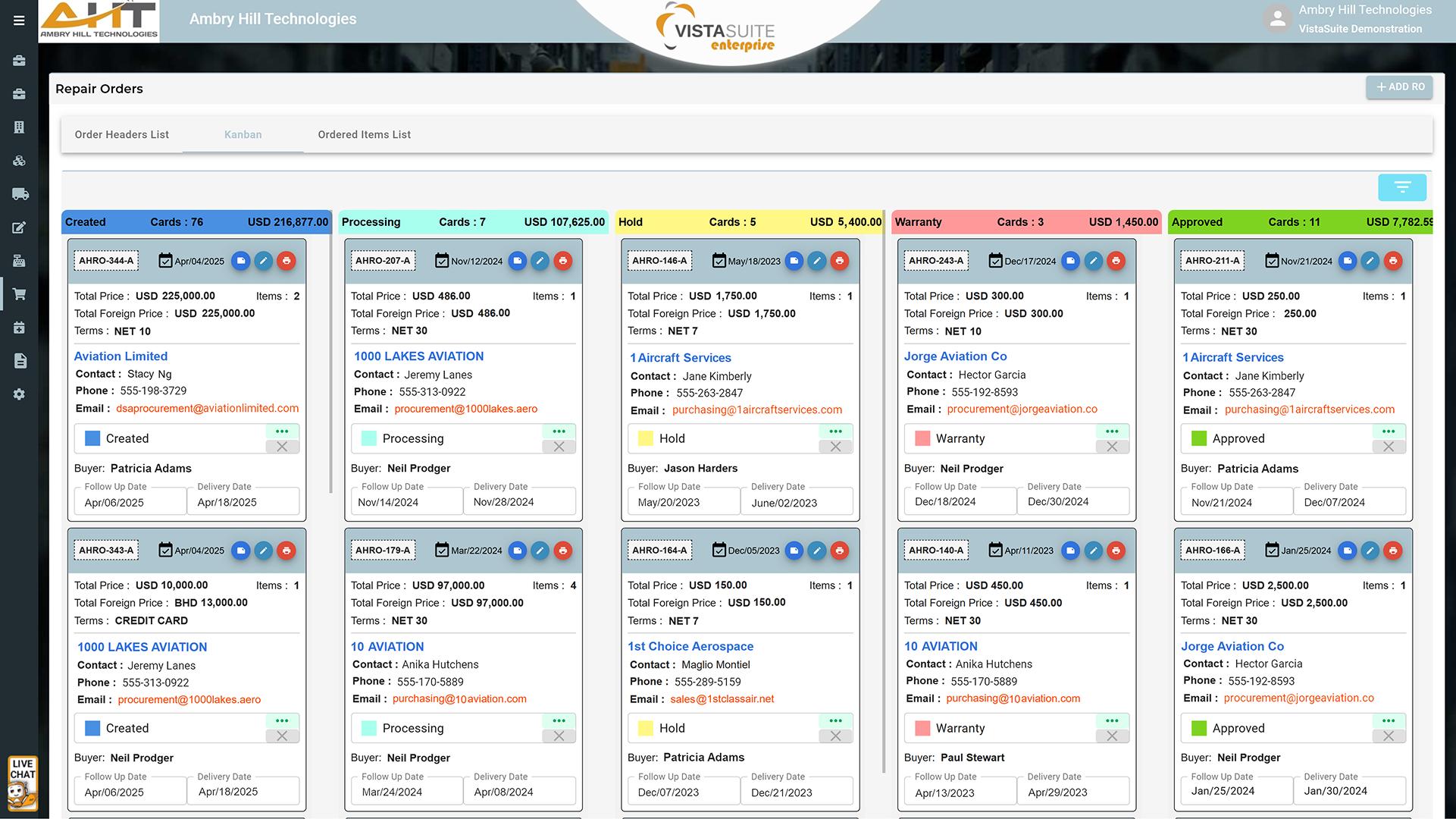The width and height of the screenshot is (1456, 819).
Task: Click the blue Created status color swatch on AHRO-343-A
Action: pyautogui.click(x=92, y=728)
